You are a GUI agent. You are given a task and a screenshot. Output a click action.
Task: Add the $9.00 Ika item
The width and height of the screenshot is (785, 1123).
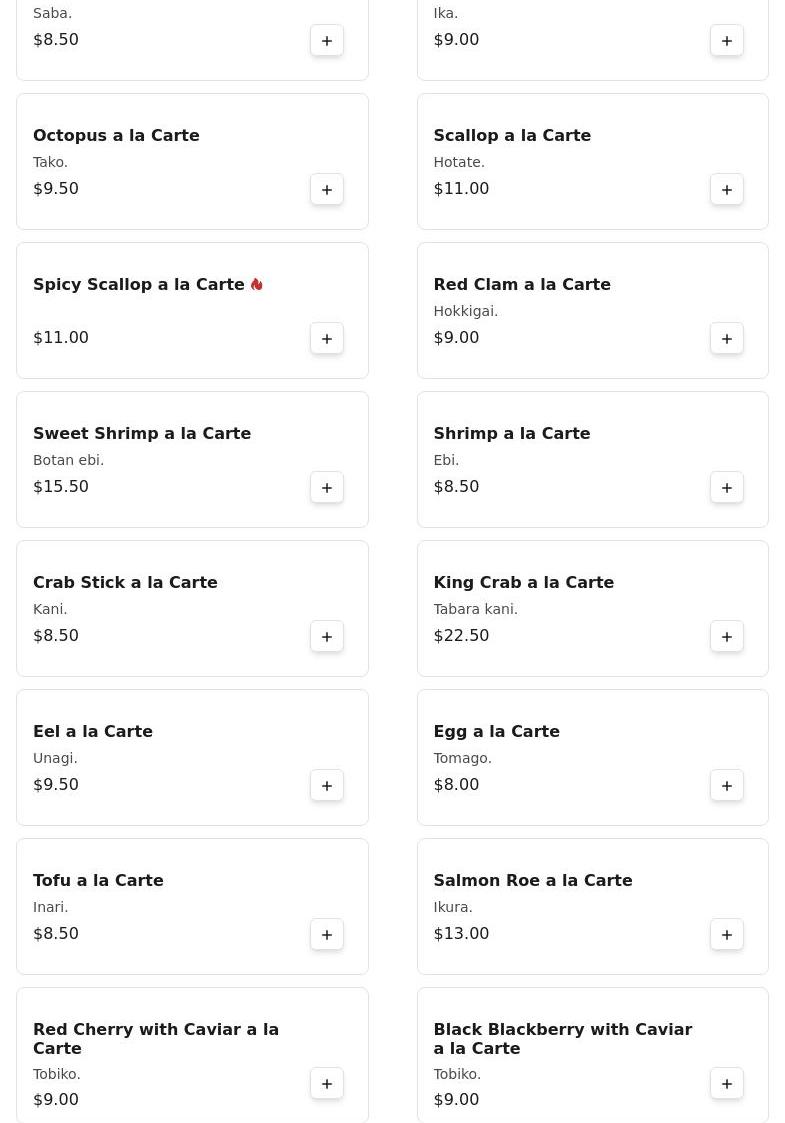(727, 41)
